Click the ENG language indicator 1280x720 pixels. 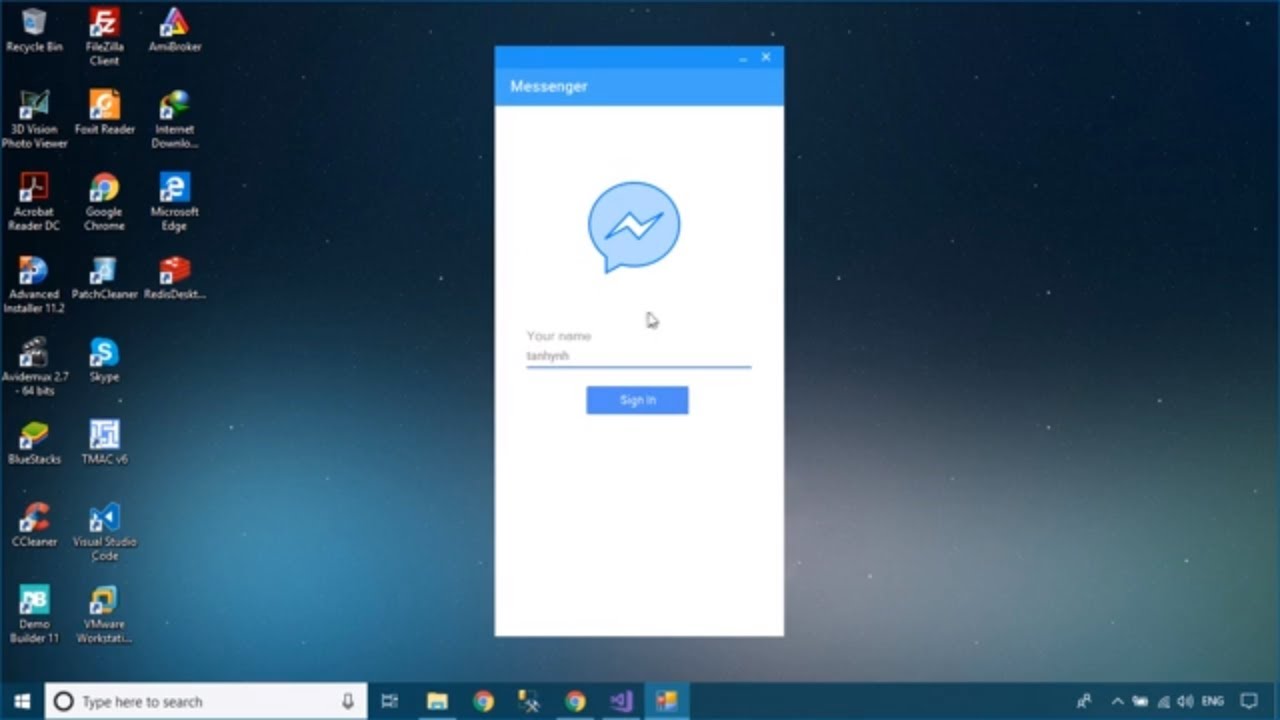[1212, 701]
